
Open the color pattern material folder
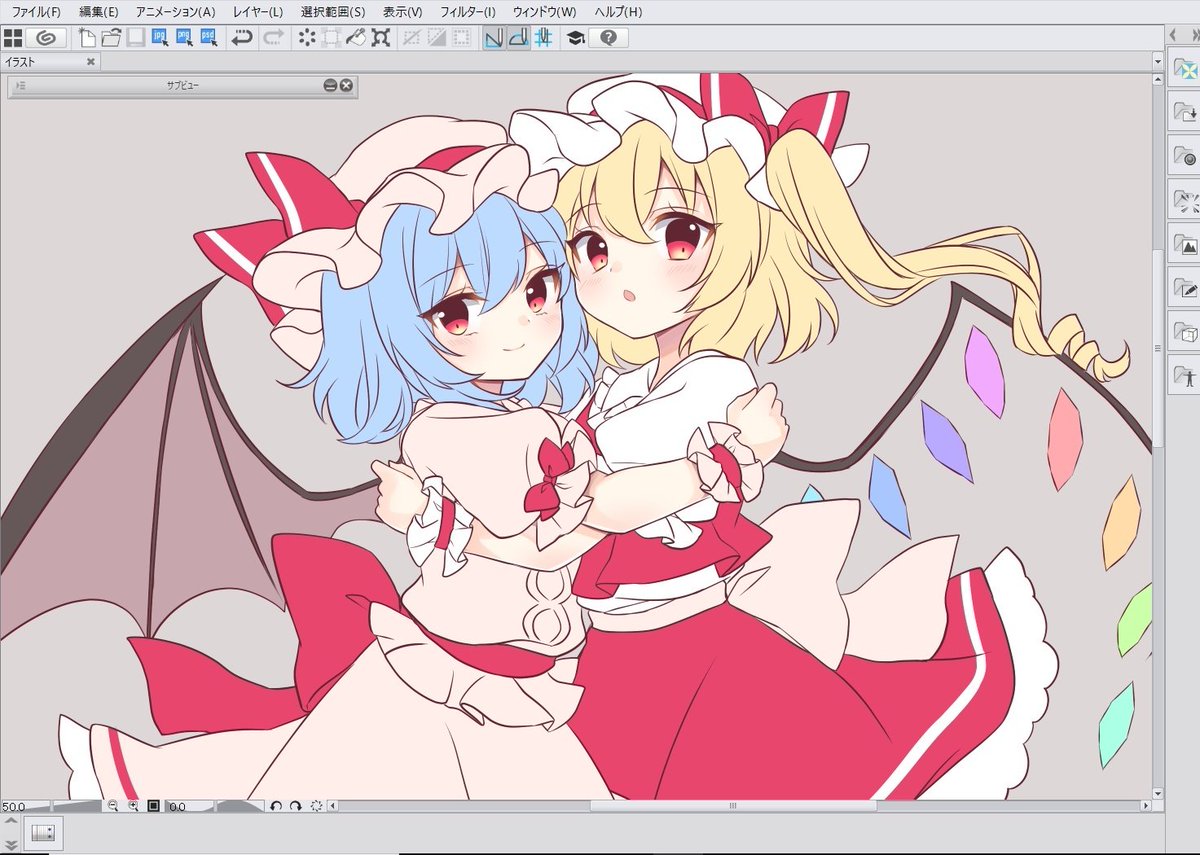(1186, 68)
